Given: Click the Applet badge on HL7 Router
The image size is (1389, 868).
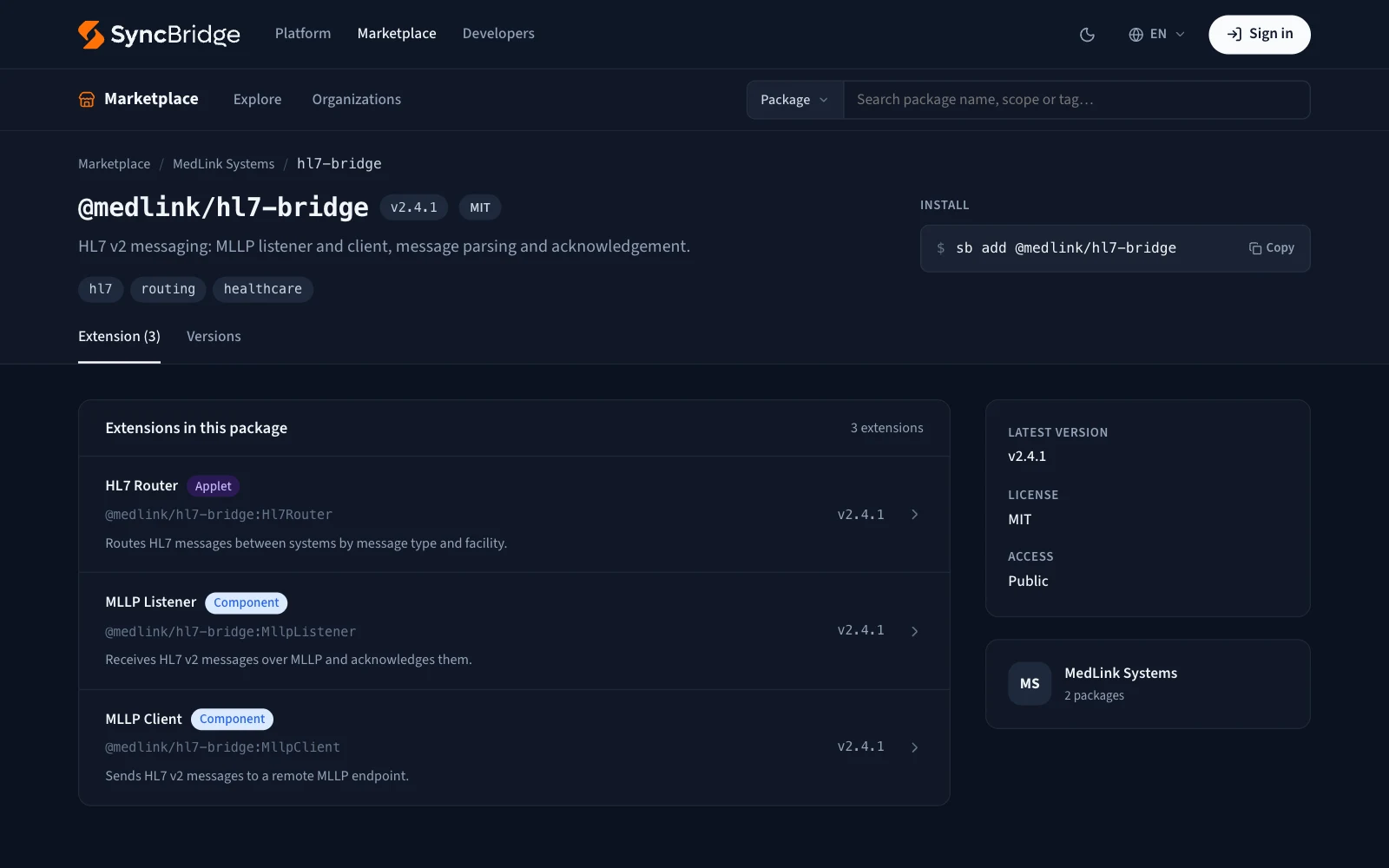Looking at the screenshot, I should point(214,486).
